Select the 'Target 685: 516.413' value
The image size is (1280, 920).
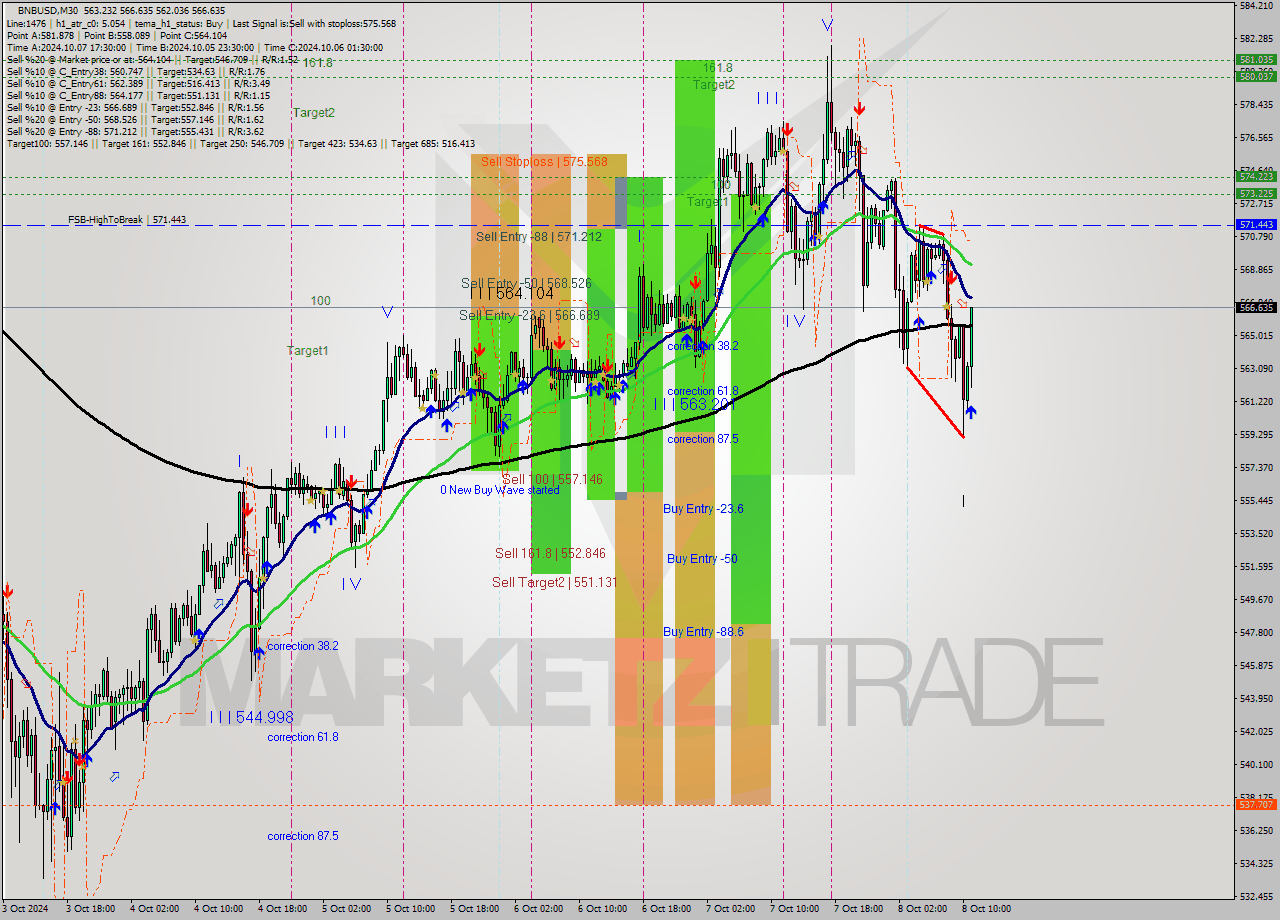[x=433, y=143]
